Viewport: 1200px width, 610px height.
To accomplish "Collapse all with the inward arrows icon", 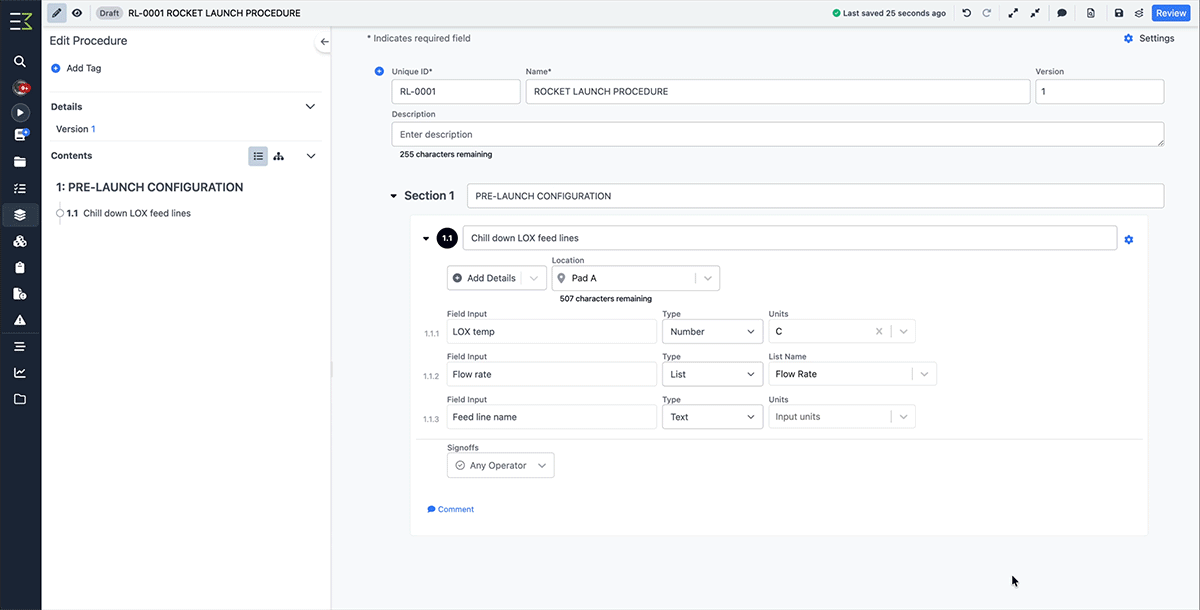I will pos(1035,13).
